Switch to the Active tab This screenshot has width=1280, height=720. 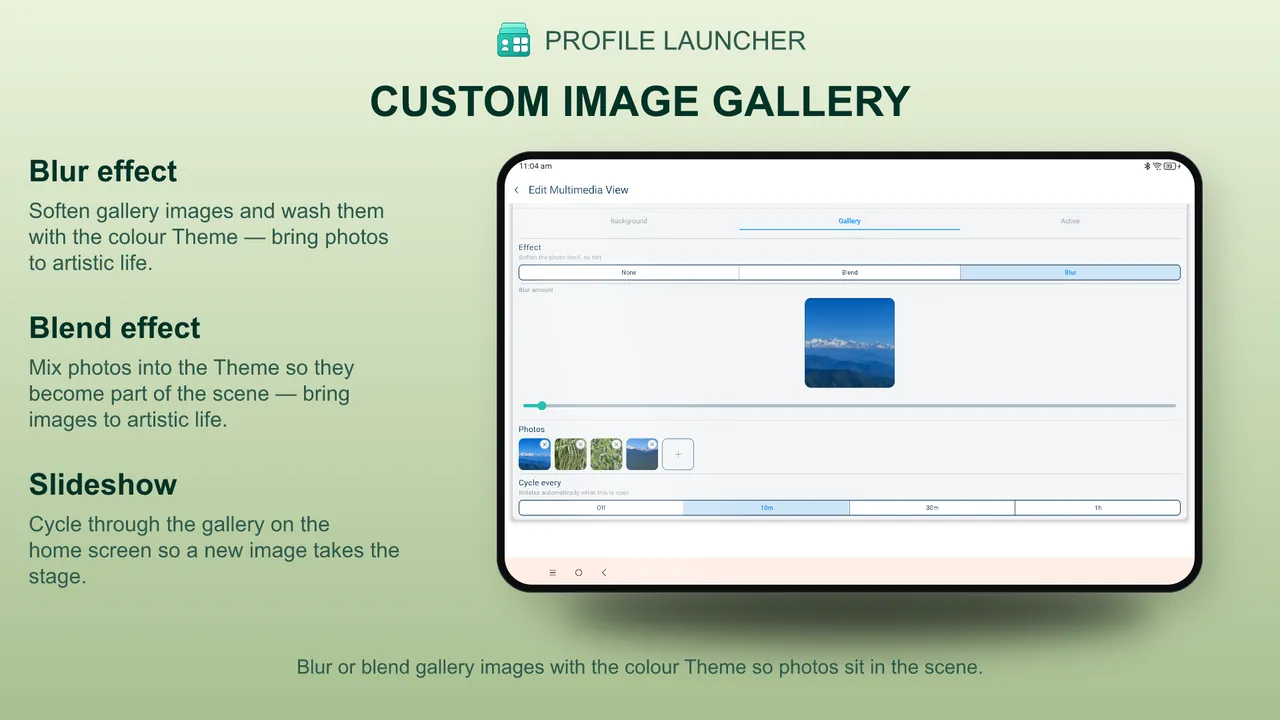point(1070,221)
